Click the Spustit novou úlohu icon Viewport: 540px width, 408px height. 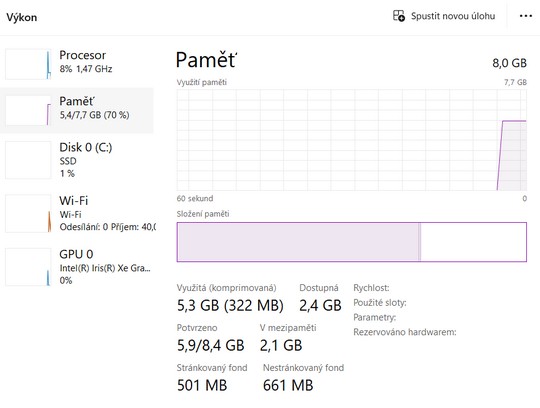point(399,16)
